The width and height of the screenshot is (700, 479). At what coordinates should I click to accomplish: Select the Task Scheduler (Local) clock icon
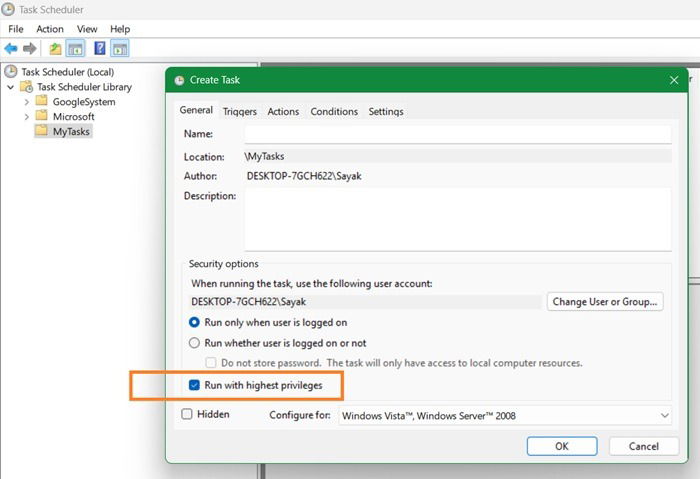click(11, 72)
